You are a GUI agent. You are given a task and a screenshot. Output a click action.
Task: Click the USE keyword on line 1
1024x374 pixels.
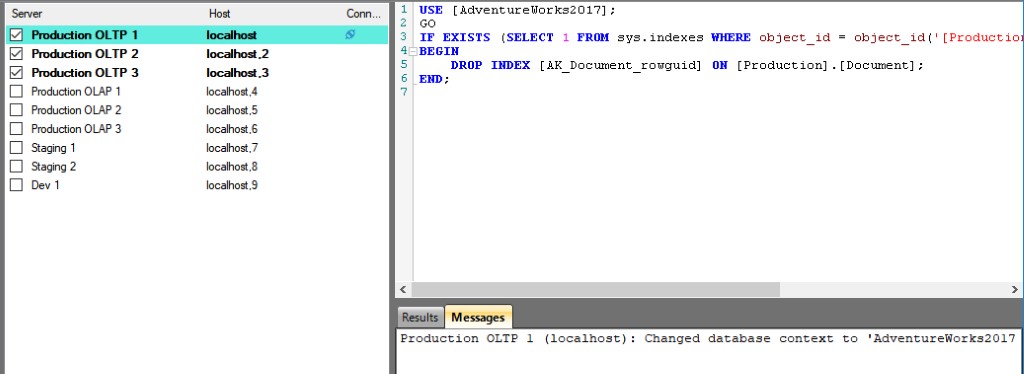coord(431,10)
